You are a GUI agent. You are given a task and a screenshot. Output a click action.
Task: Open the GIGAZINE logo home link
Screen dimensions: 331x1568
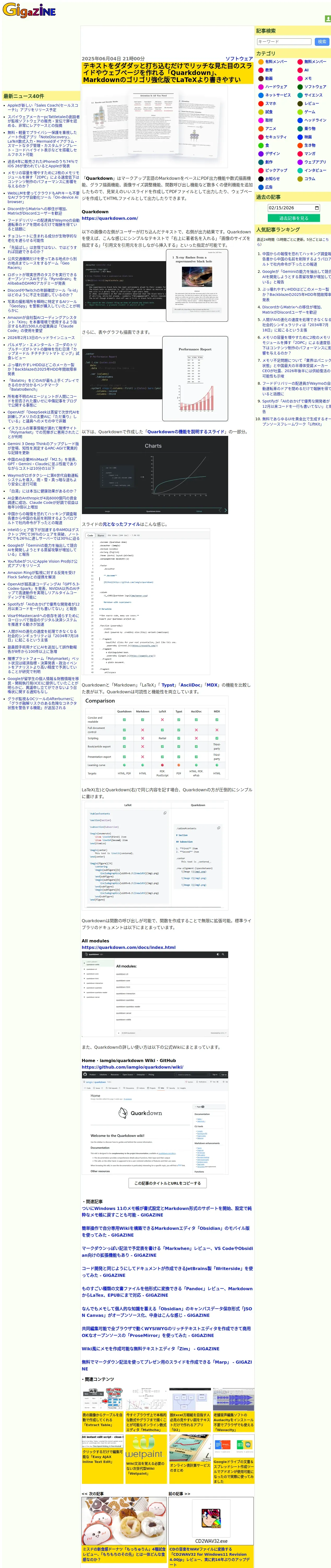[x=29, y=10]
